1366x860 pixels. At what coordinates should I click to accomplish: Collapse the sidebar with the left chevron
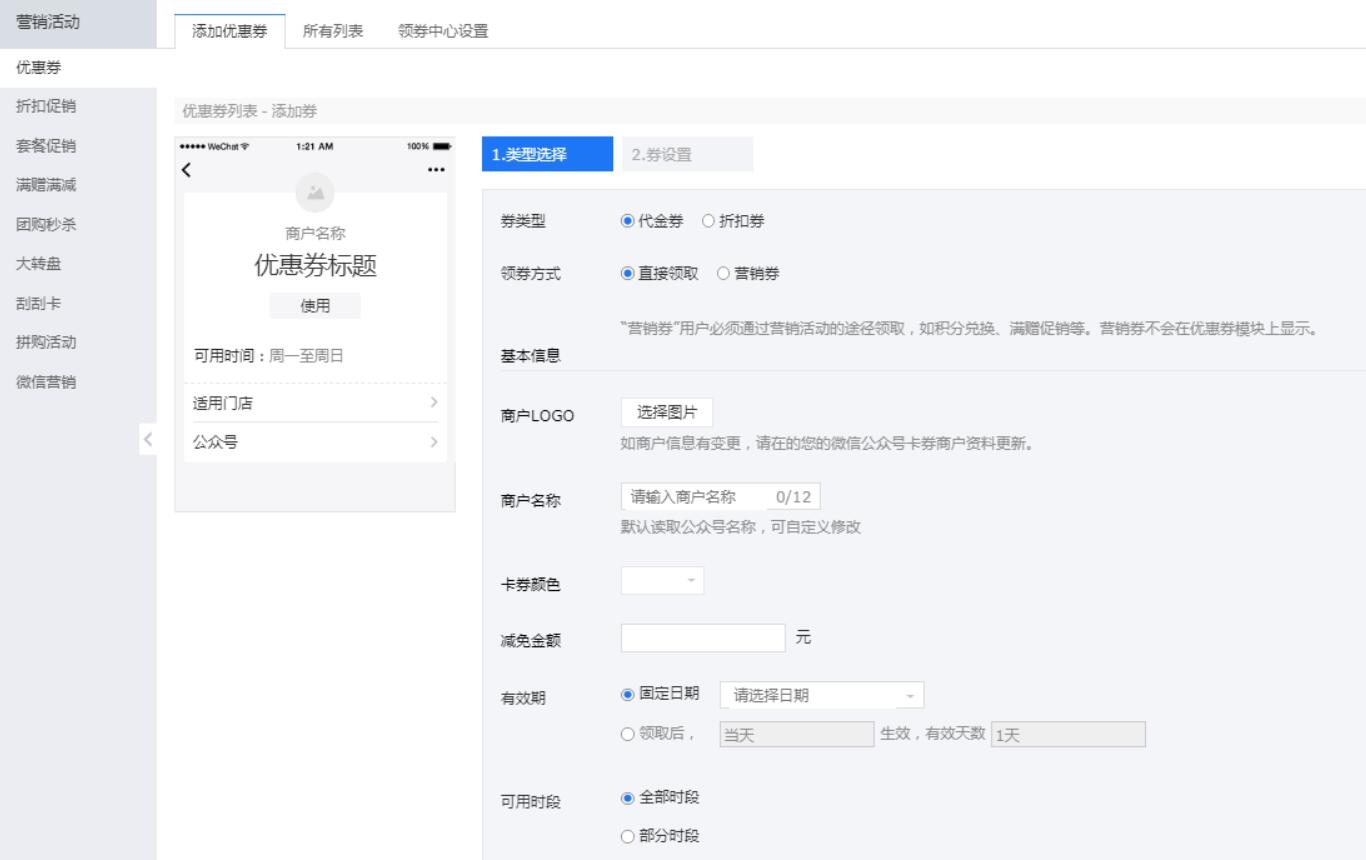click(x=147, y=438)
